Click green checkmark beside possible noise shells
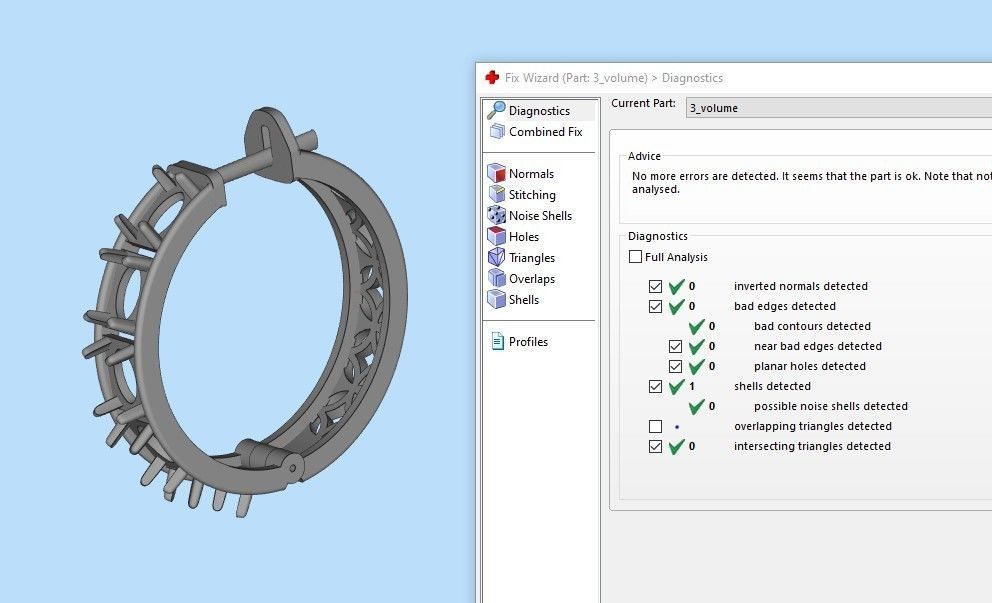992x603 pixels. tap(697, 406)
